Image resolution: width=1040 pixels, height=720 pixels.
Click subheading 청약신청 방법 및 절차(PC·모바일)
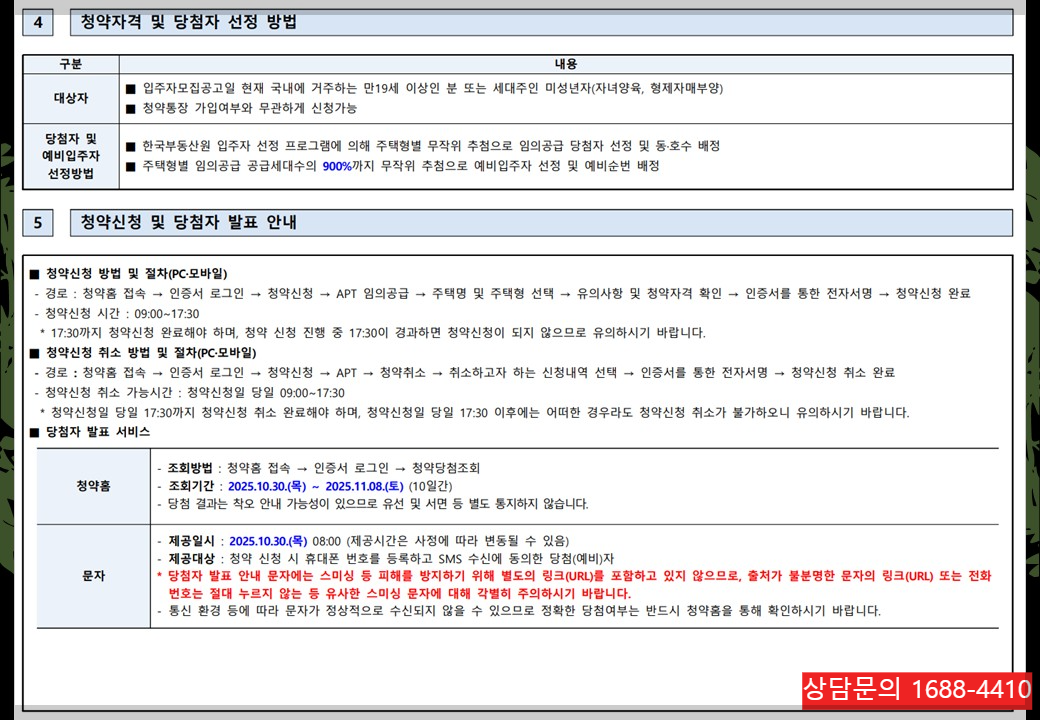(x=129, y=274)
